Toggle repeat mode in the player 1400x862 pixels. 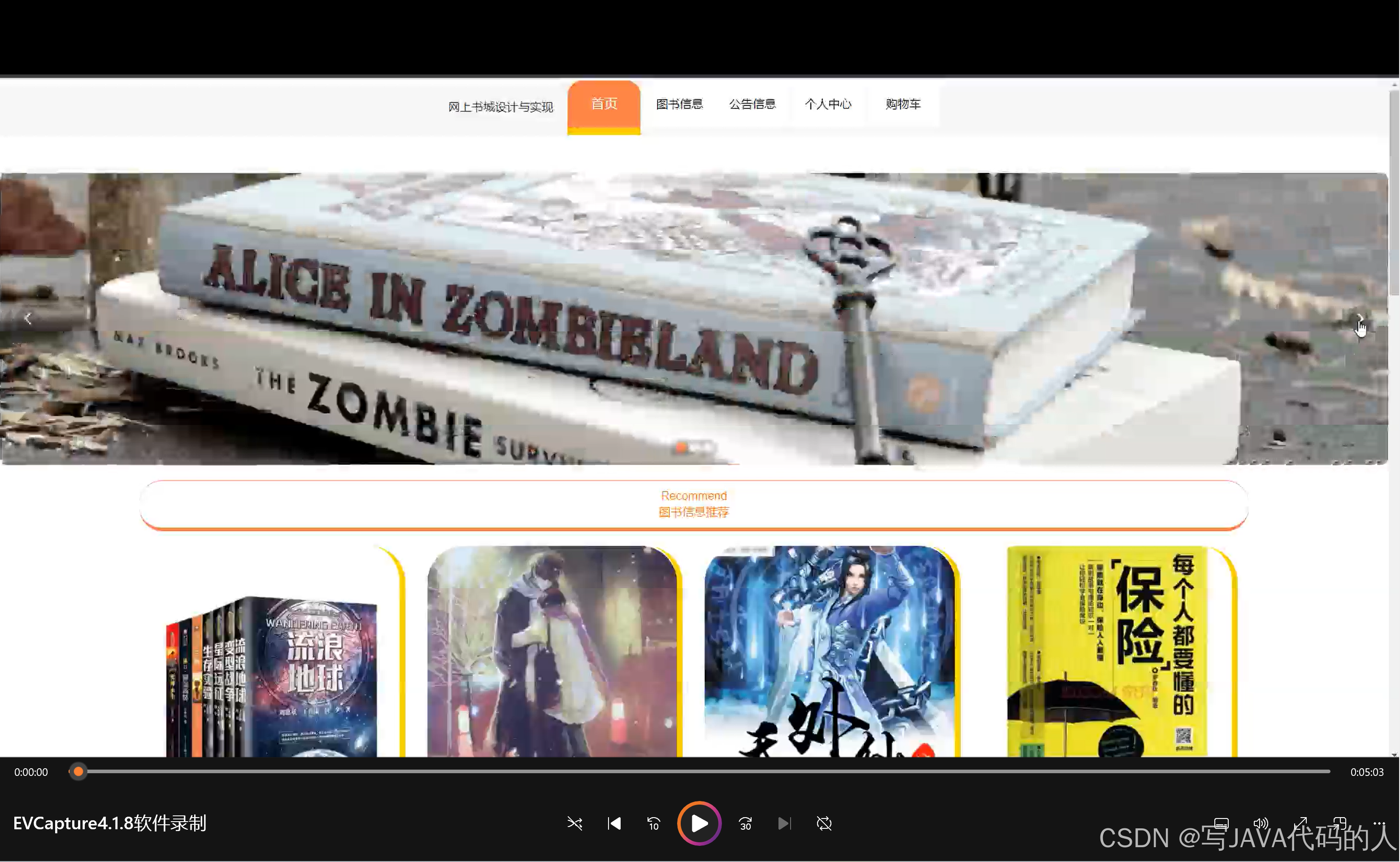point(824,823)
